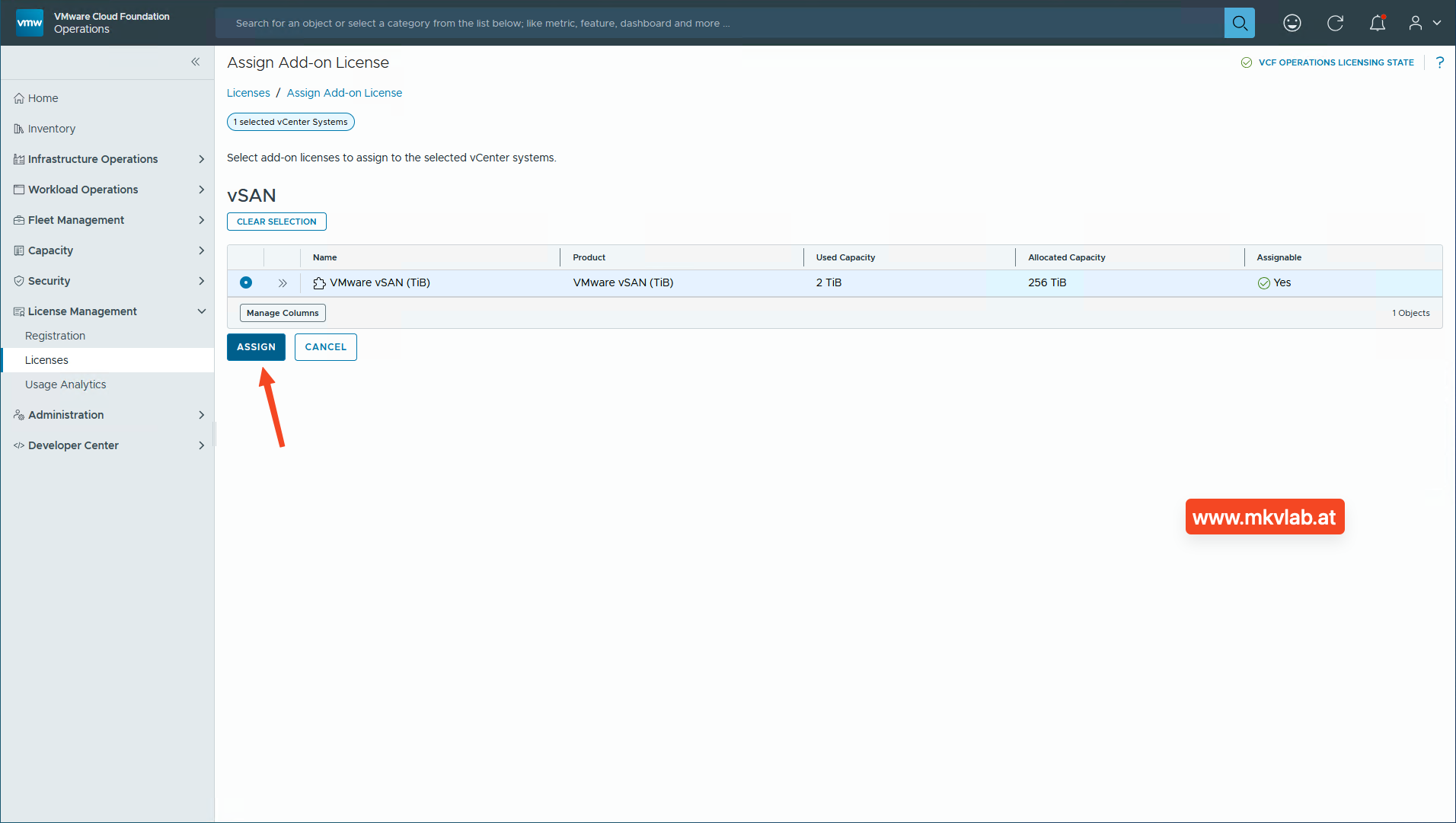Viewport: 1456px width, 823px height.
Task: Click the user profile icon
Action: tap(1415, 23)
